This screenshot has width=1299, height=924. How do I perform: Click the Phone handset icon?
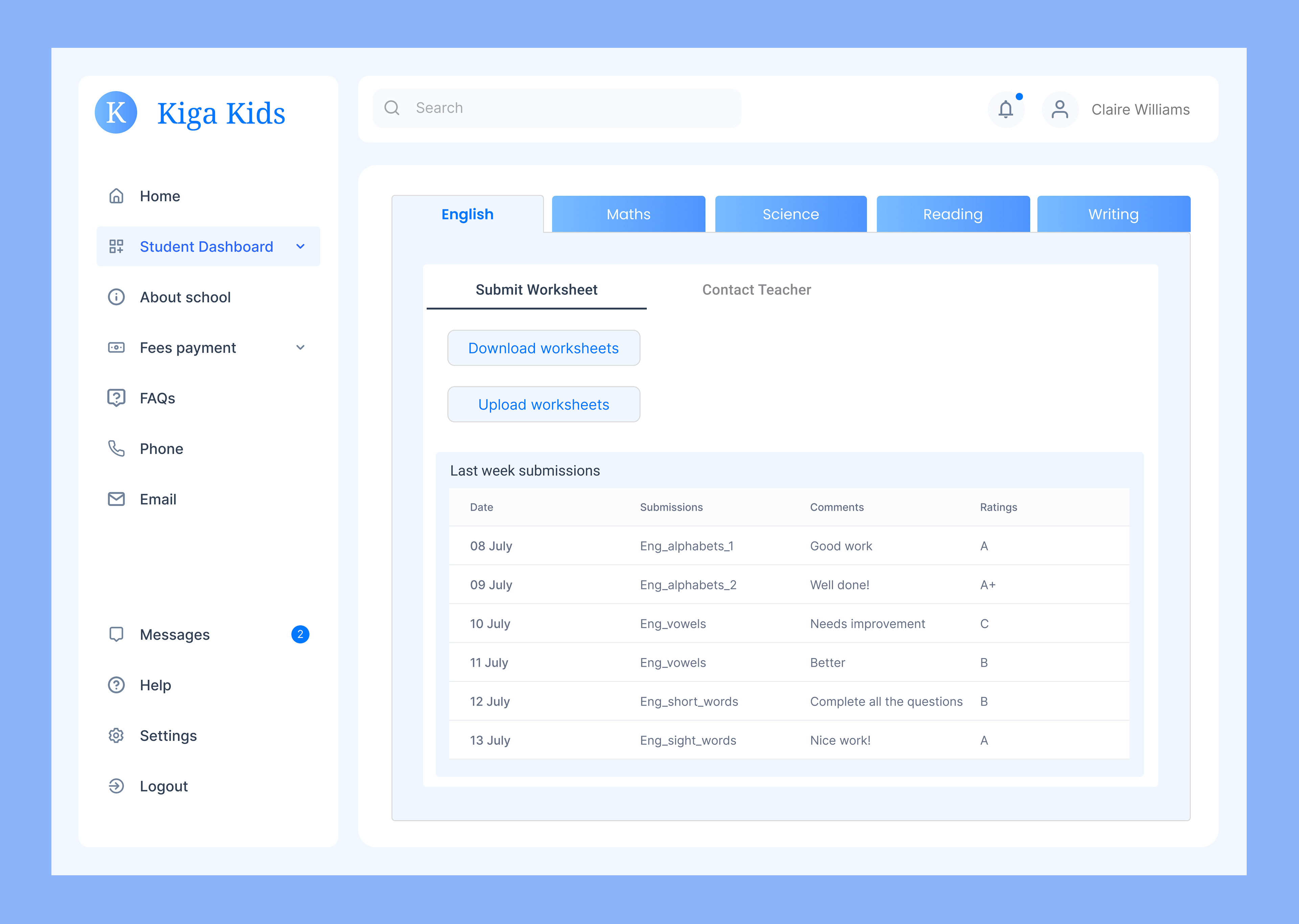pyautogui.click(x=116, y=448)
